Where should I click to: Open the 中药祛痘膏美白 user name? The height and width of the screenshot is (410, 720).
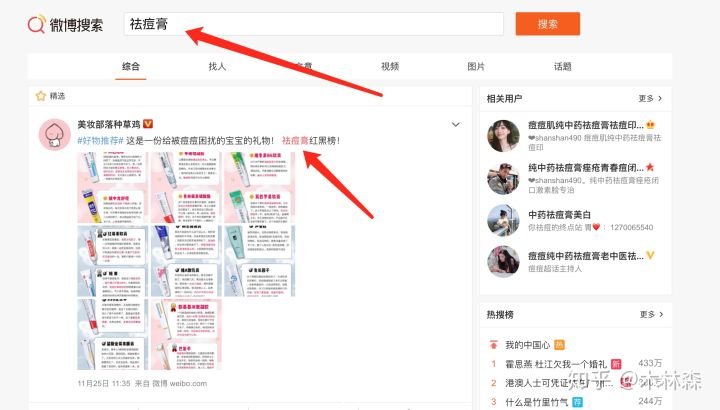[559, 214]
